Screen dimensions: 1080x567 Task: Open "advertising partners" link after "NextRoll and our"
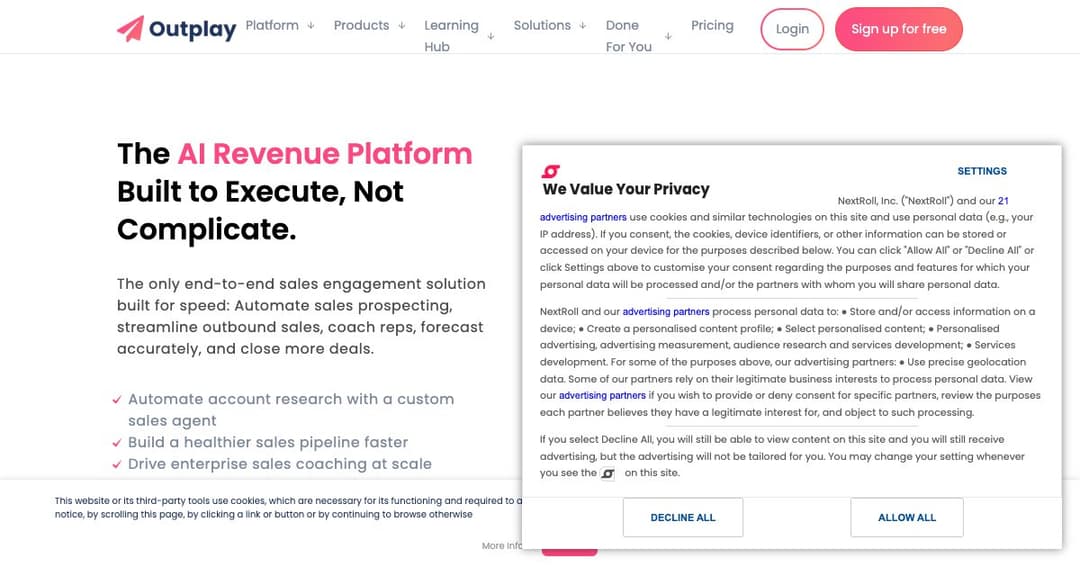665,311
